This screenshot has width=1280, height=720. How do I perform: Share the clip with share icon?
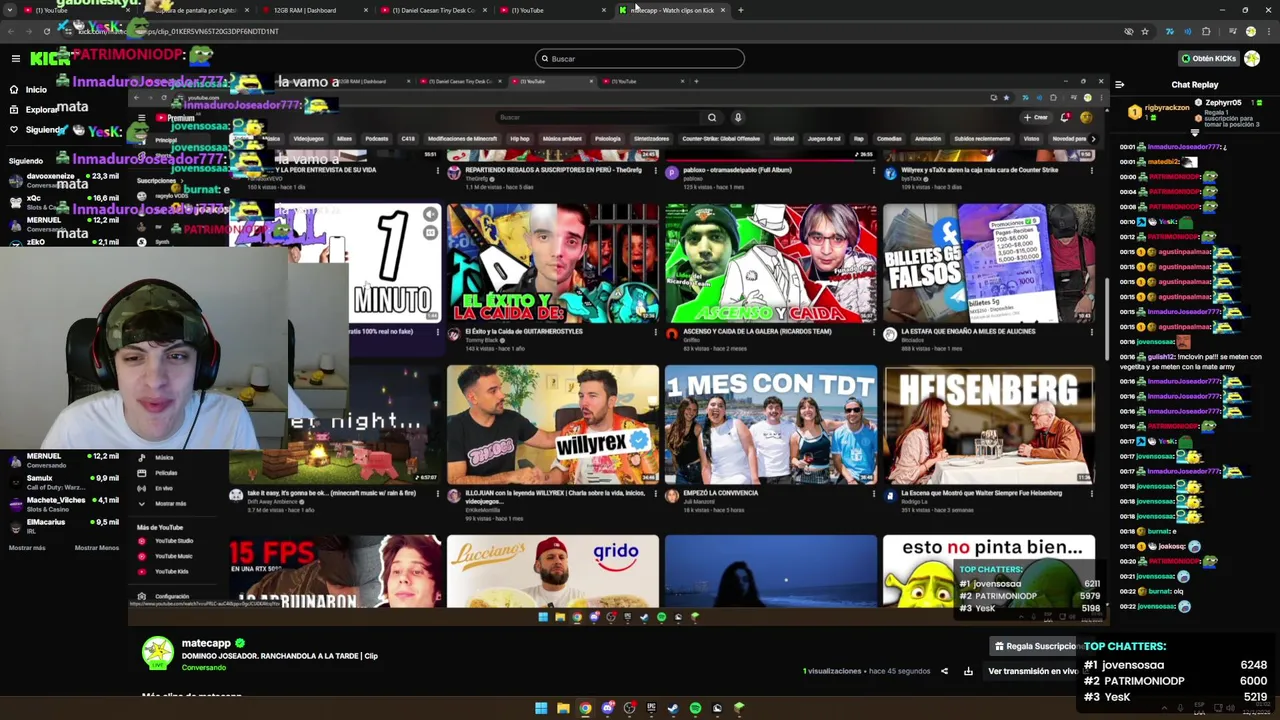click(x=944, y=671)
